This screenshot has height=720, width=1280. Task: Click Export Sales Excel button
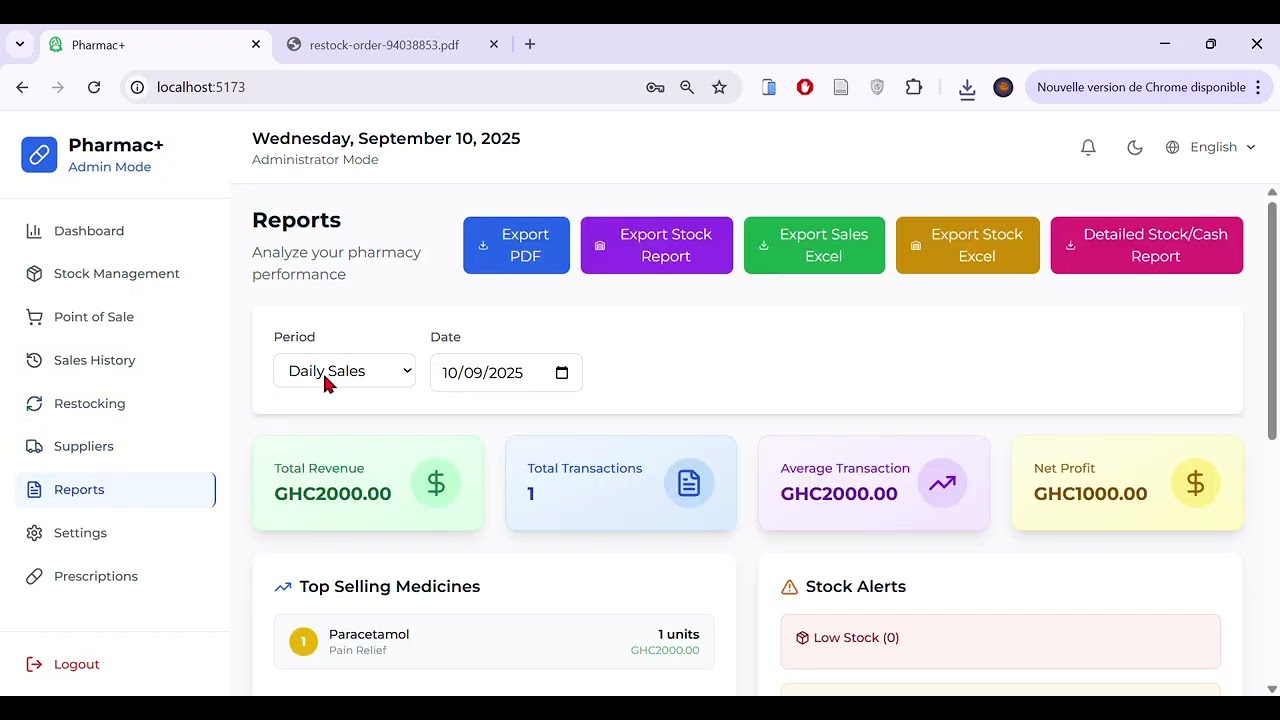click(814, 245)
